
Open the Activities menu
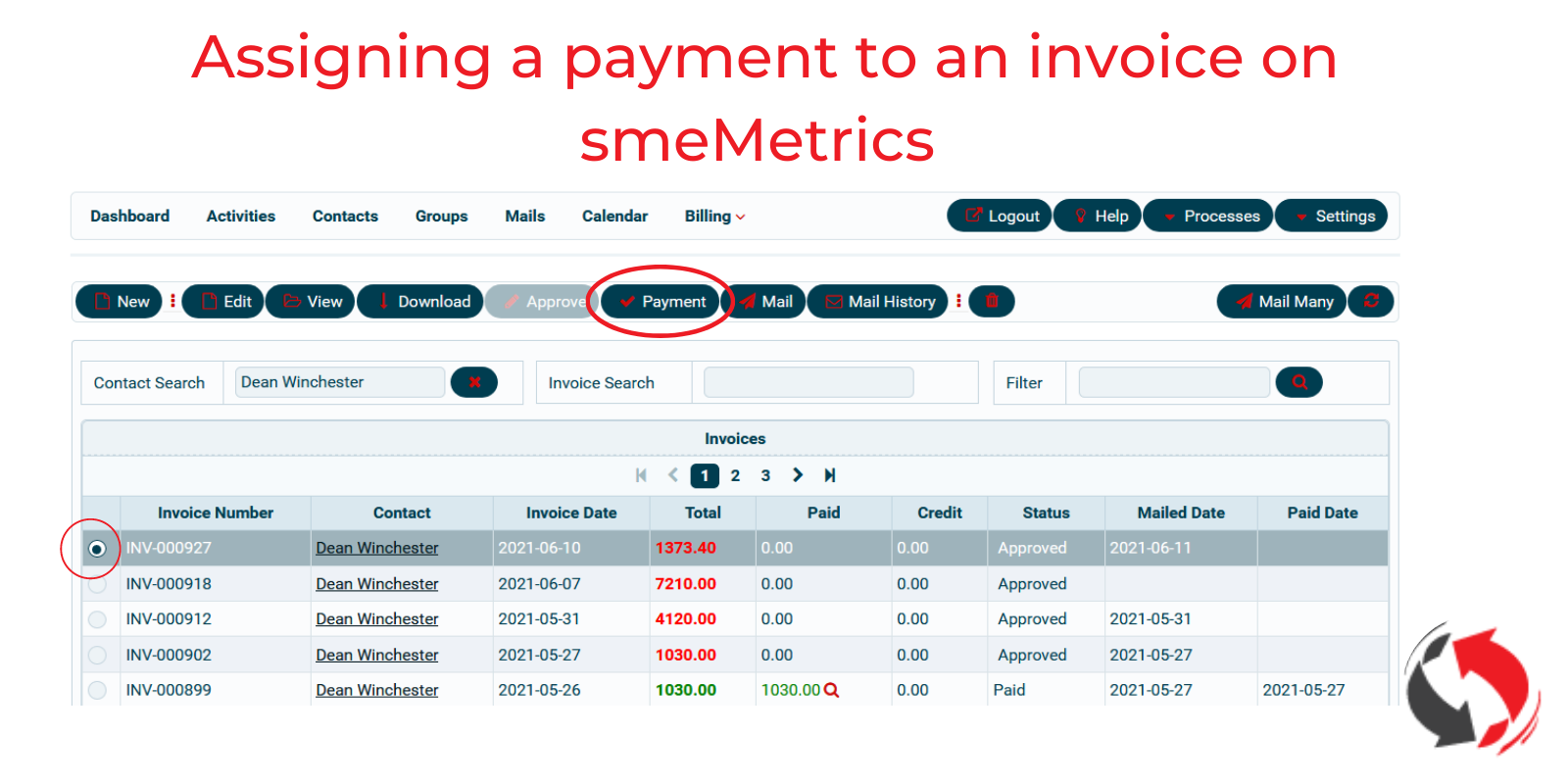240,216
